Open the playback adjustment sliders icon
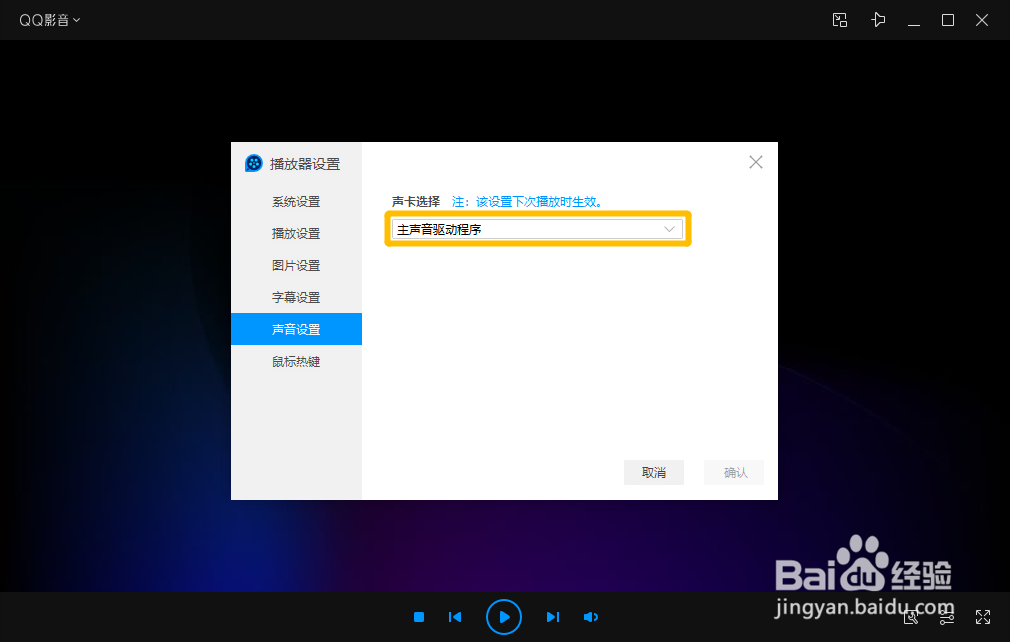 [x=946, y=618]
